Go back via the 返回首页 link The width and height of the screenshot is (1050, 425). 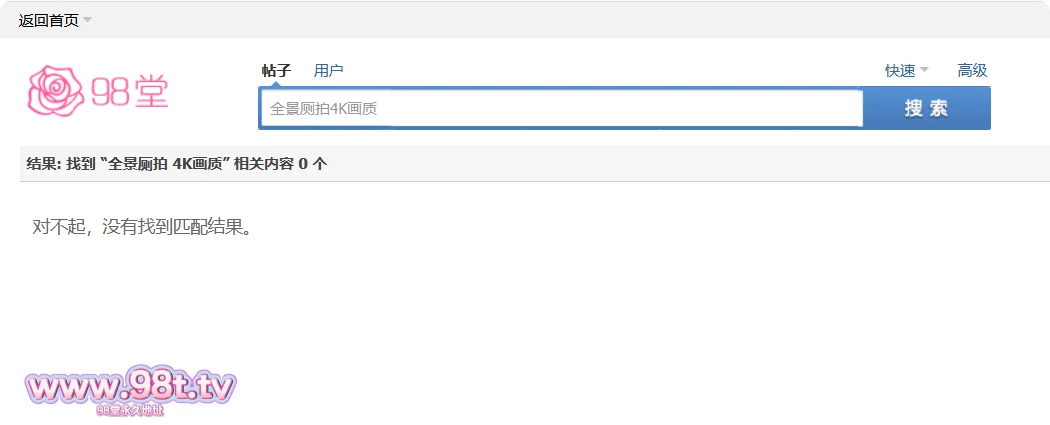pyautogui.click(x=48, y=20)
